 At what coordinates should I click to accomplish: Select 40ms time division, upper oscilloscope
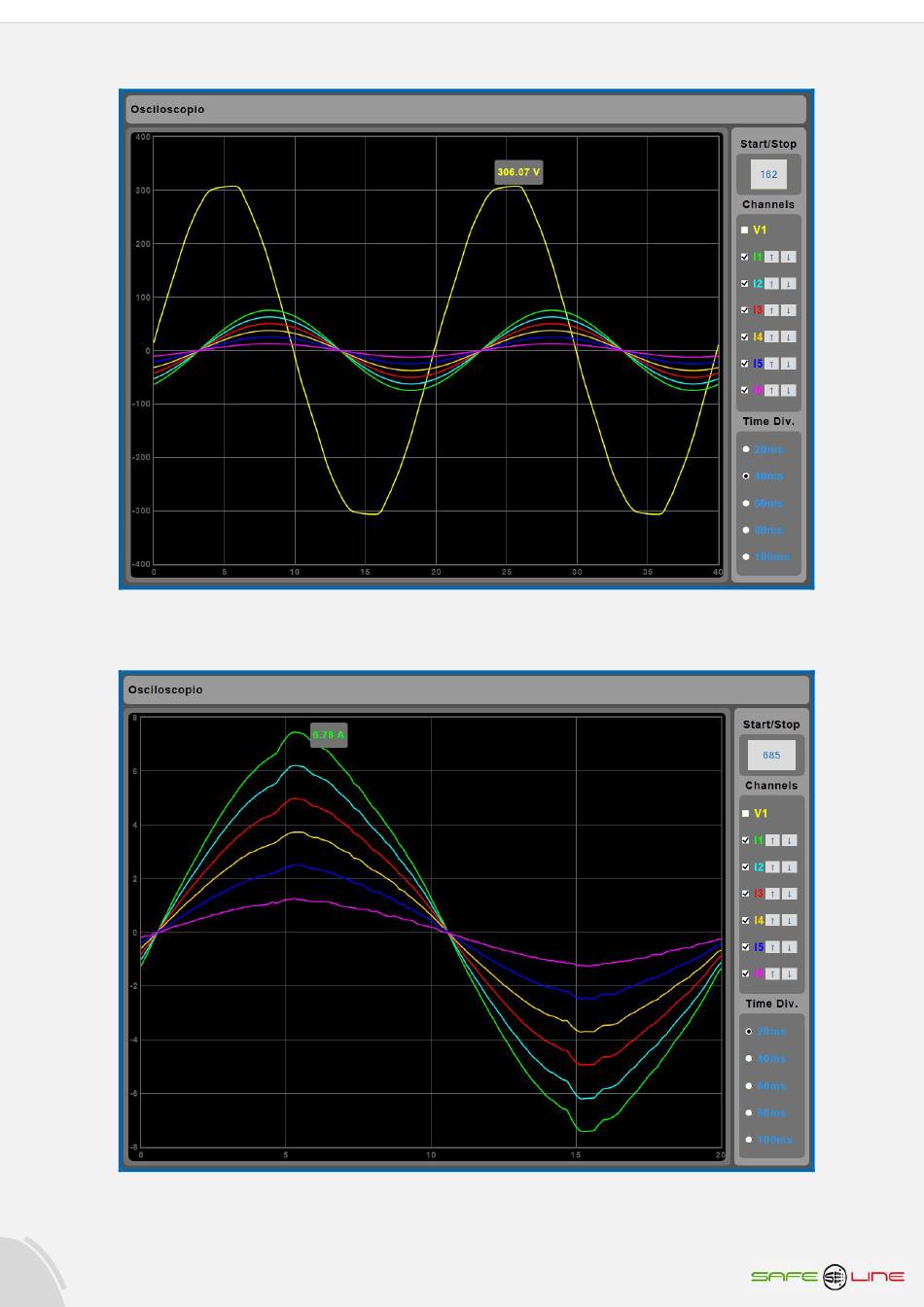pyautogui.click(x=746, y=477)
